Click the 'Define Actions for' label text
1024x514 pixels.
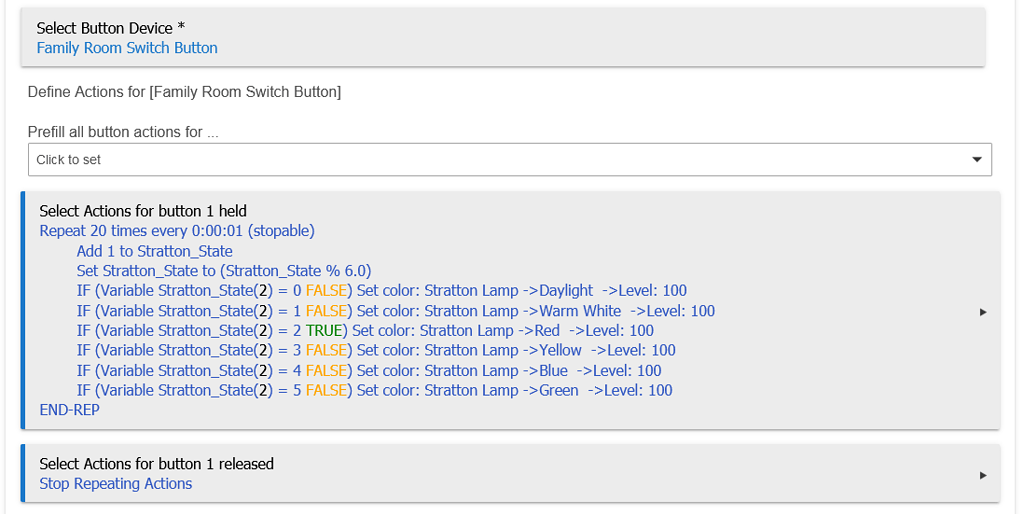coord(184,92)
